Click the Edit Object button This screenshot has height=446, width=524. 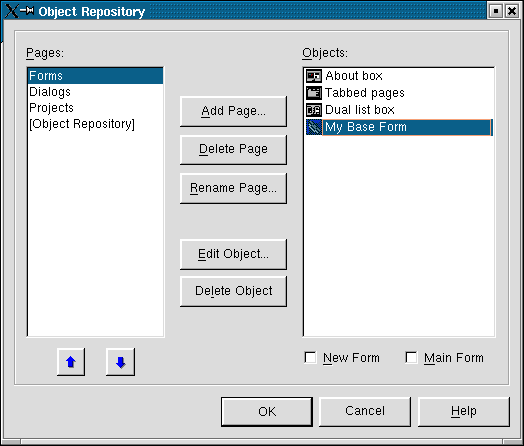[x=233, y=254]
